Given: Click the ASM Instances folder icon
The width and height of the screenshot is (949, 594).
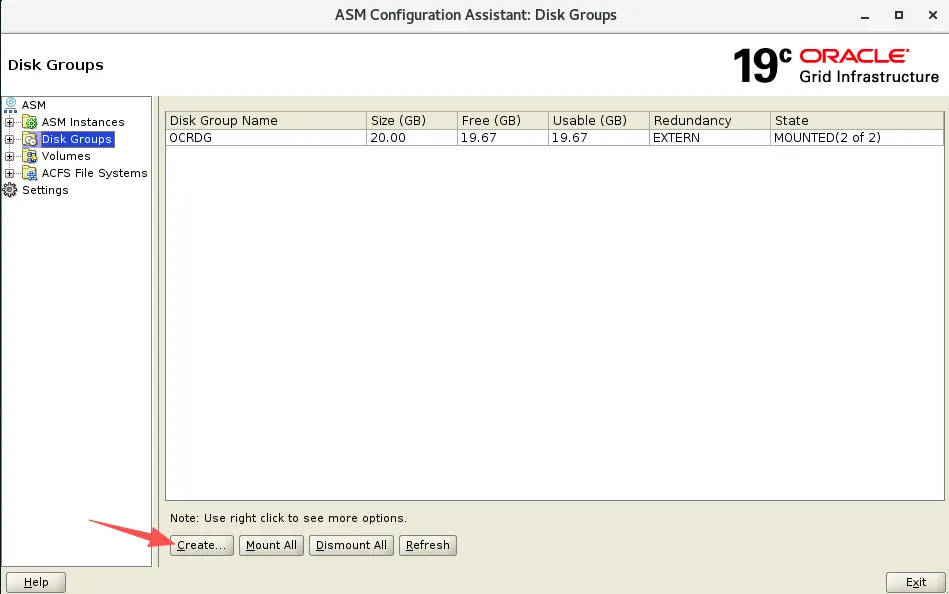Looking at the screenshot, I should pyautogui.click(x=30, y=122).
